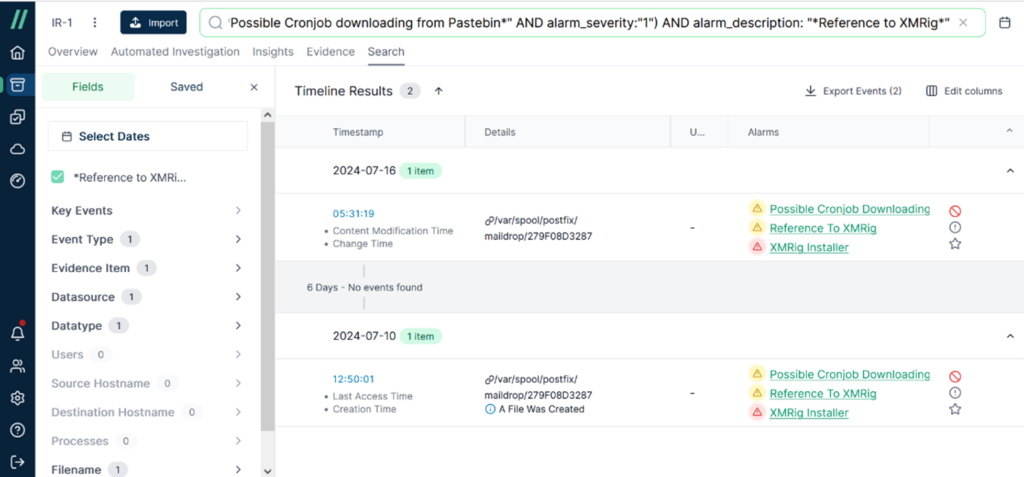
Task: Select the Search tab
Action: pyautogui.click(x=386, y=52)
